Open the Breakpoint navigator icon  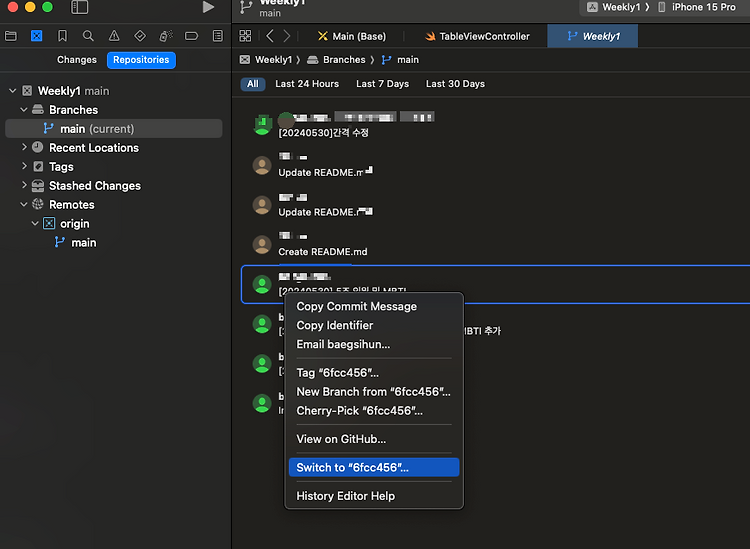[x=191, y=36]
